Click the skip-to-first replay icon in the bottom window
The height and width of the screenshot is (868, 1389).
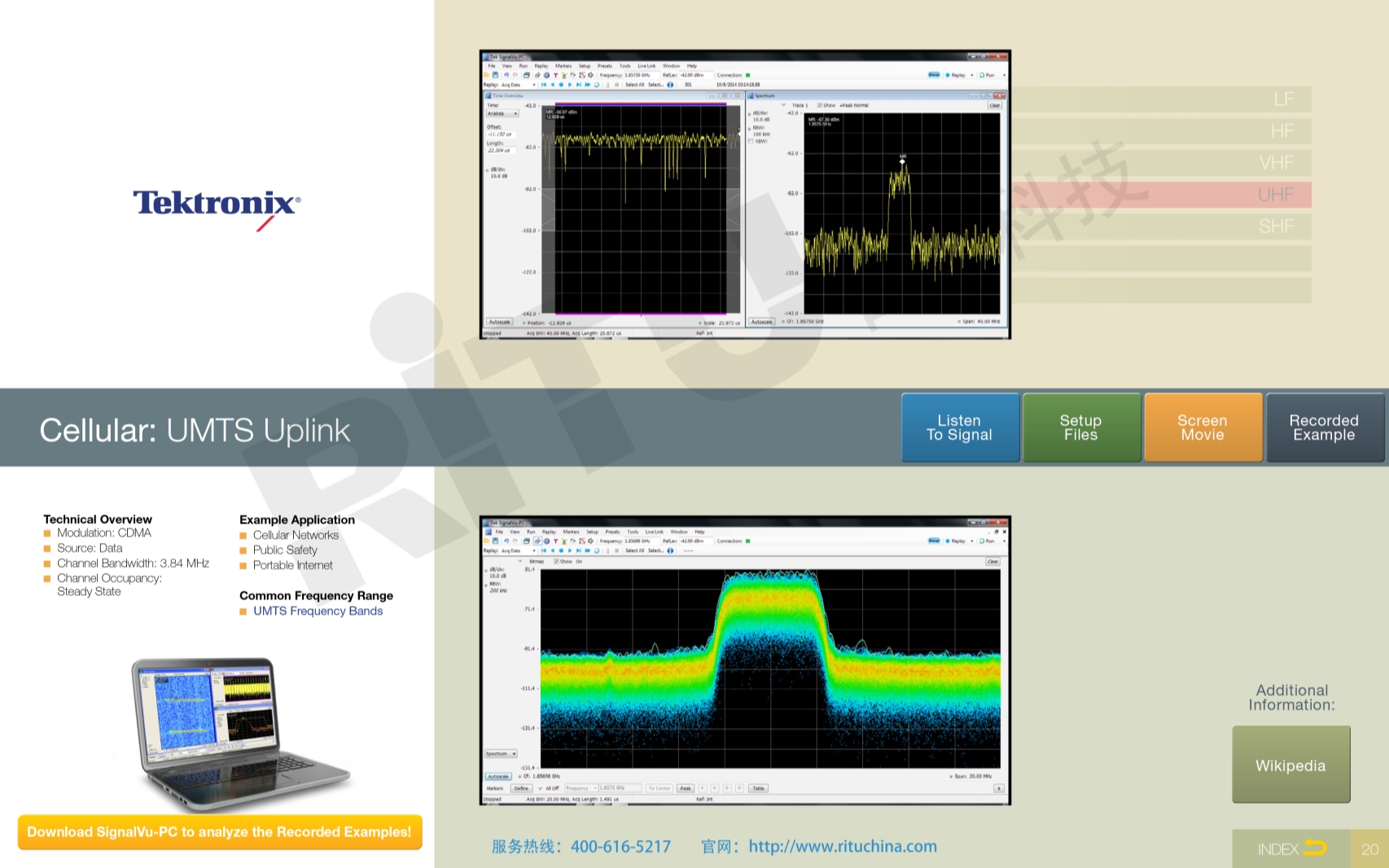pos(543,550)
